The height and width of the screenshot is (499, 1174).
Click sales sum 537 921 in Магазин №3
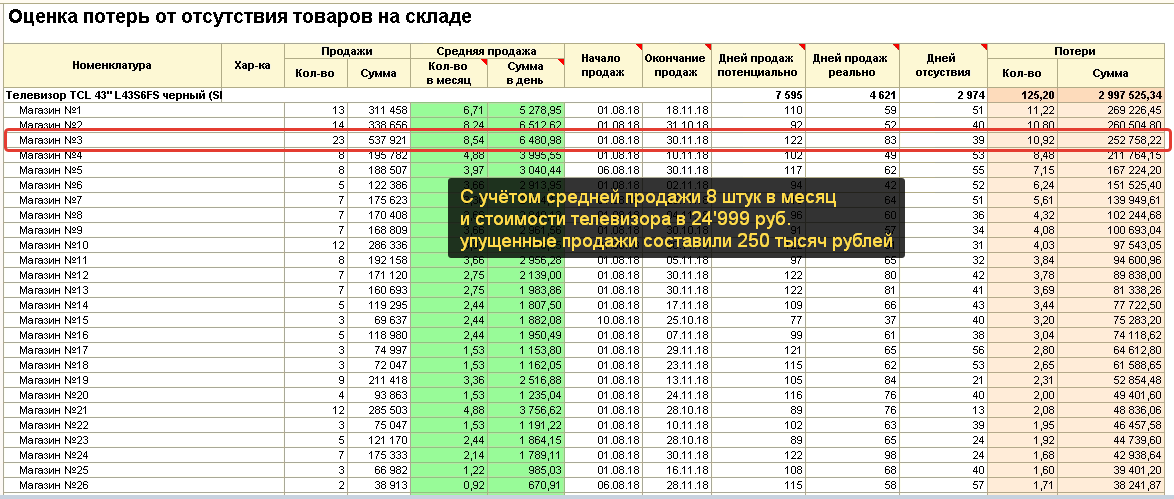(x=387, y=140)
